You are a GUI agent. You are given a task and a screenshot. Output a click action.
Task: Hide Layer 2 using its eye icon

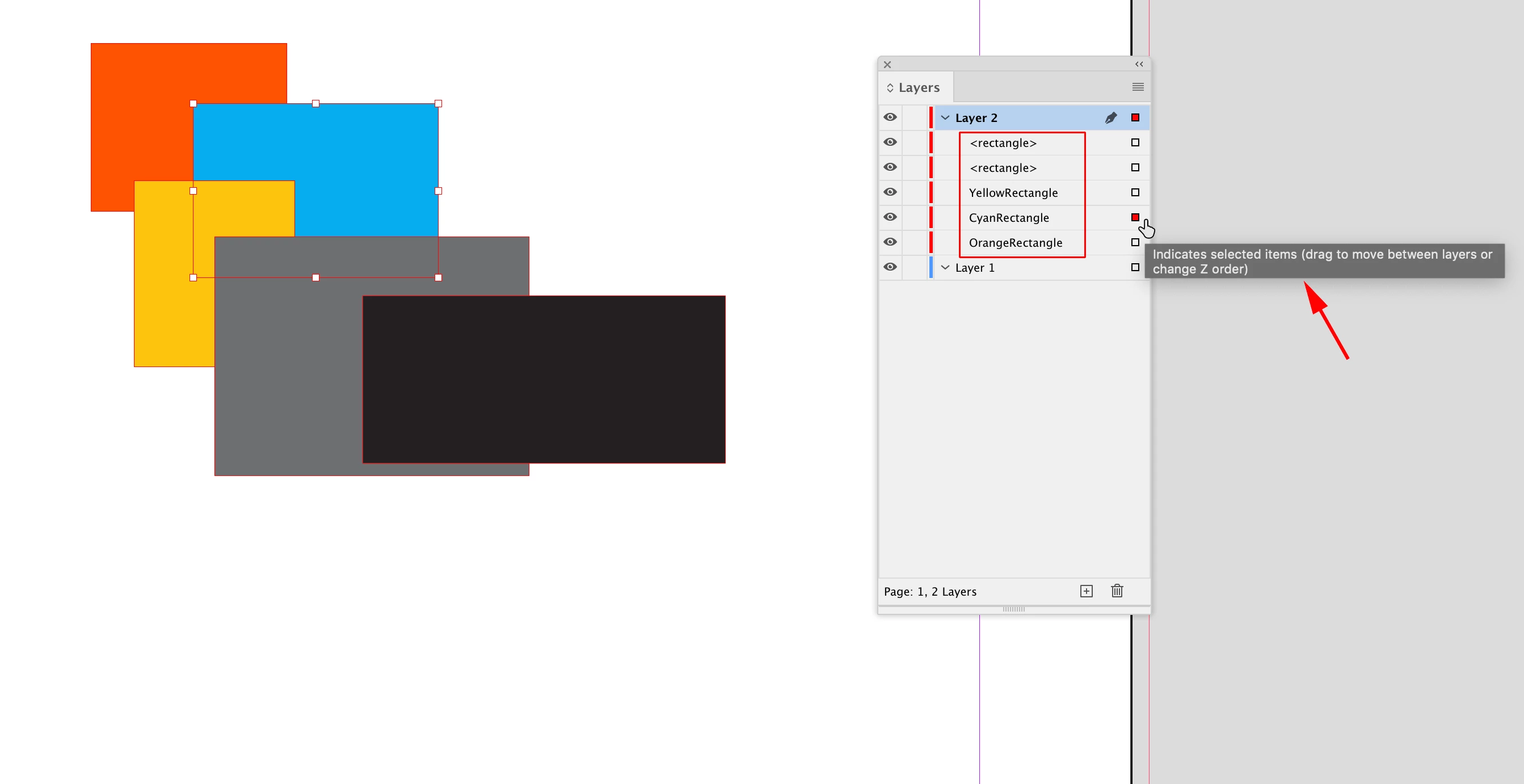coord(890,117)
